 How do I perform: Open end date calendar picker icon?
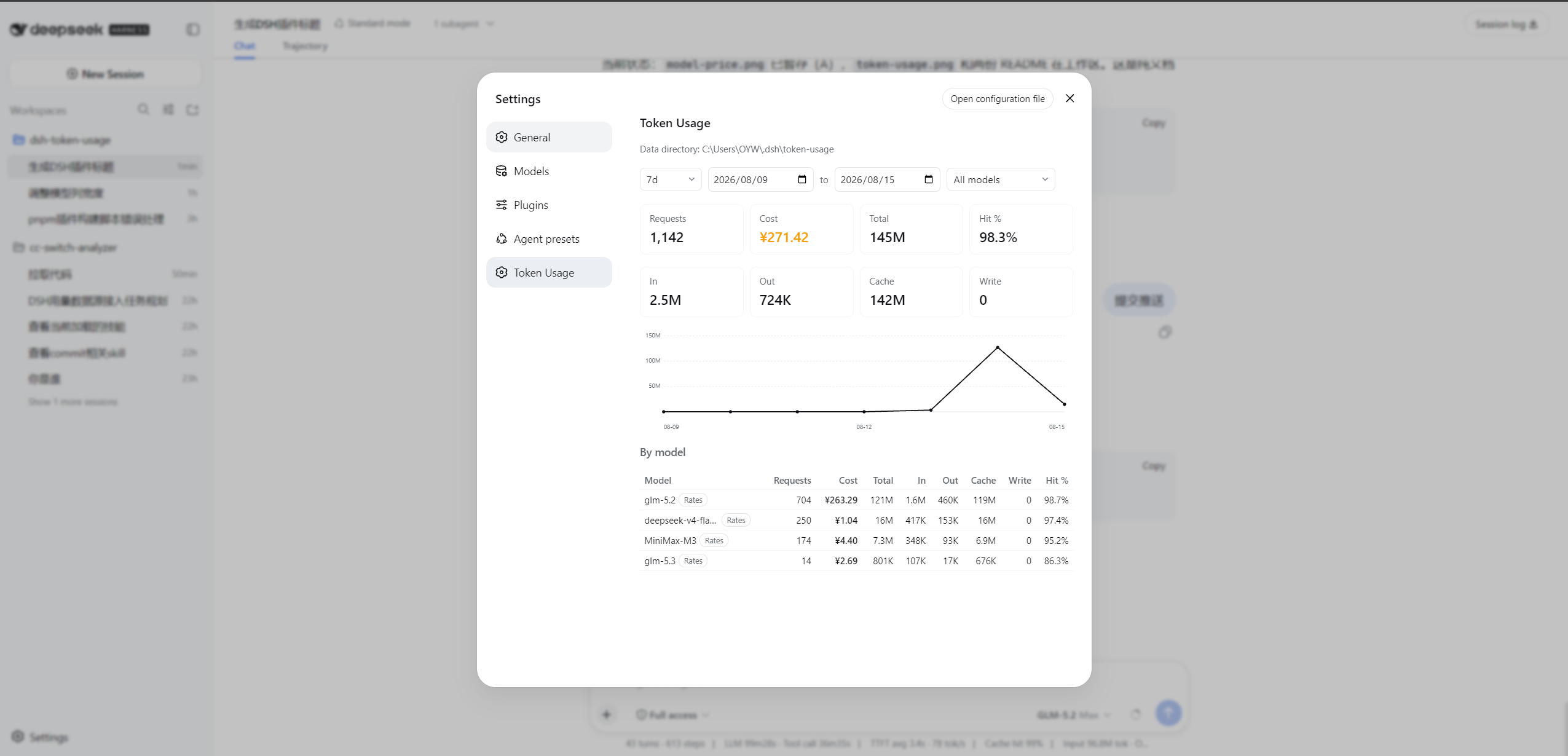[x=928, y=179]
